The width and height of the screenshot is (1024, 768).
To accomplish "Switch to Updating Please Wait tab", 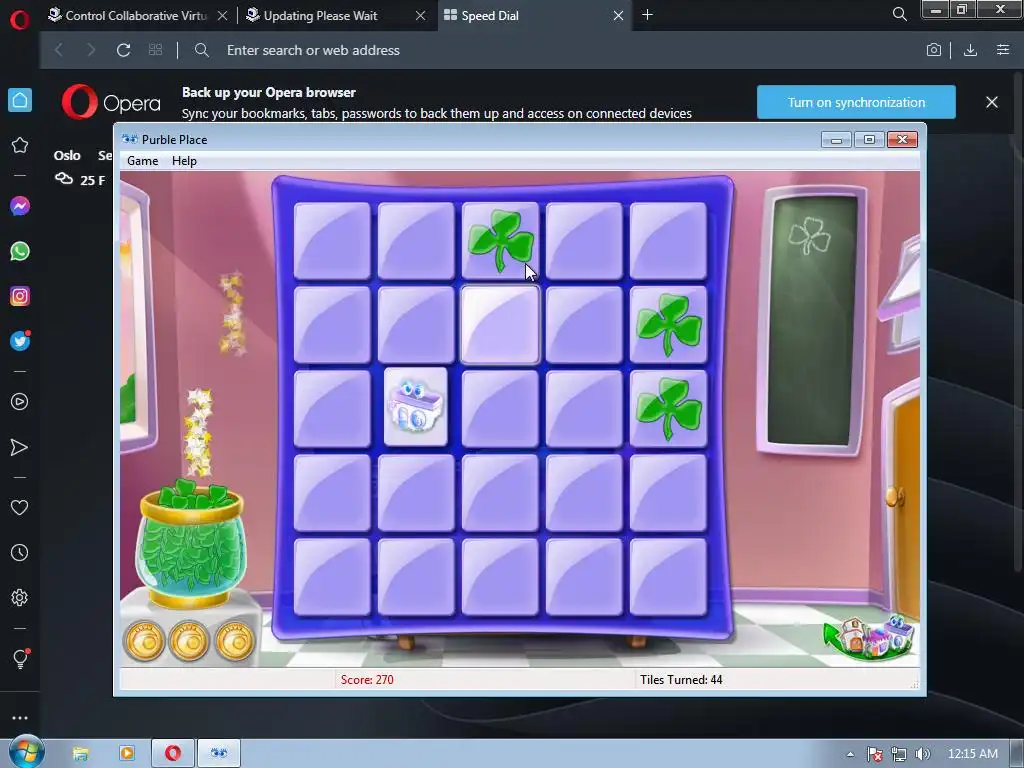I will [x=320, y=15].
